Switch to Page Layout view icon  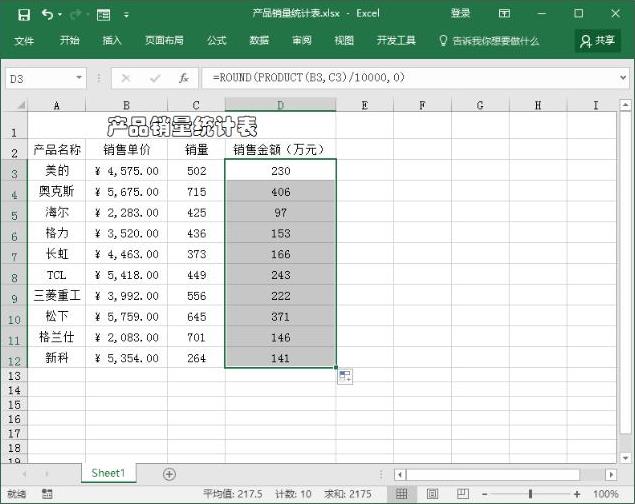[432, 493]
